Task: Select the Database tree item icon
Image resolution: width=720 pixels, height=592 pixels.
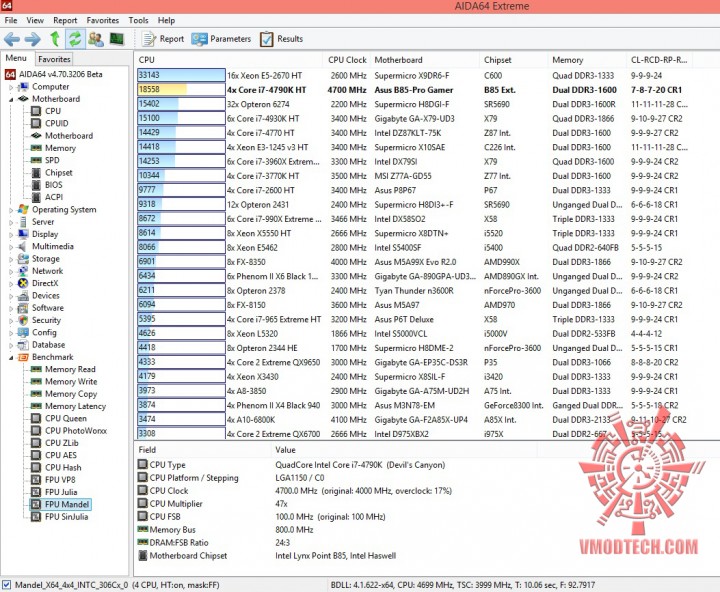Action: coord(23,345)
